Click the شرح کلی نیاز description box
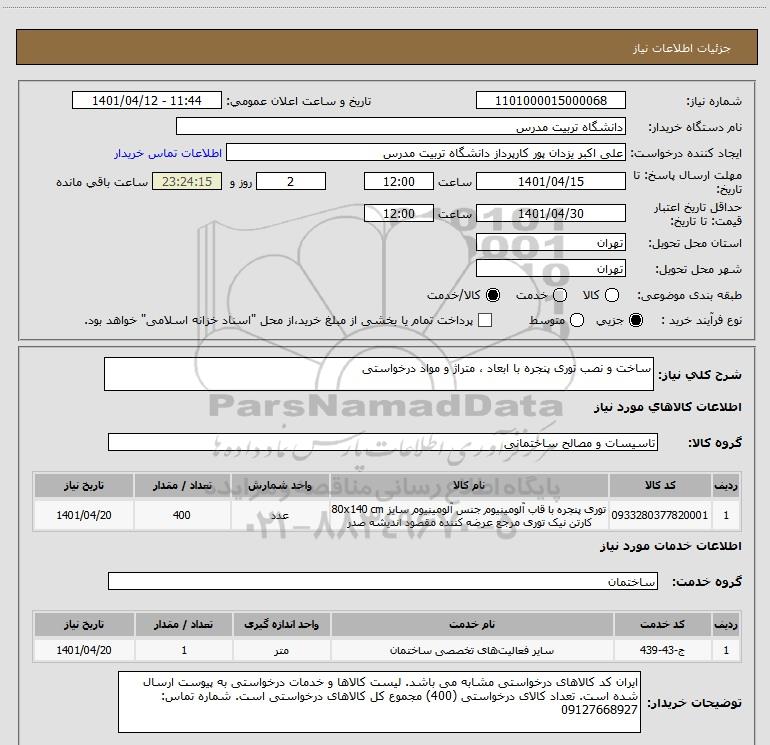Image resolution: width=770 pixels, height=745 pixels. (x=379, y=374)
